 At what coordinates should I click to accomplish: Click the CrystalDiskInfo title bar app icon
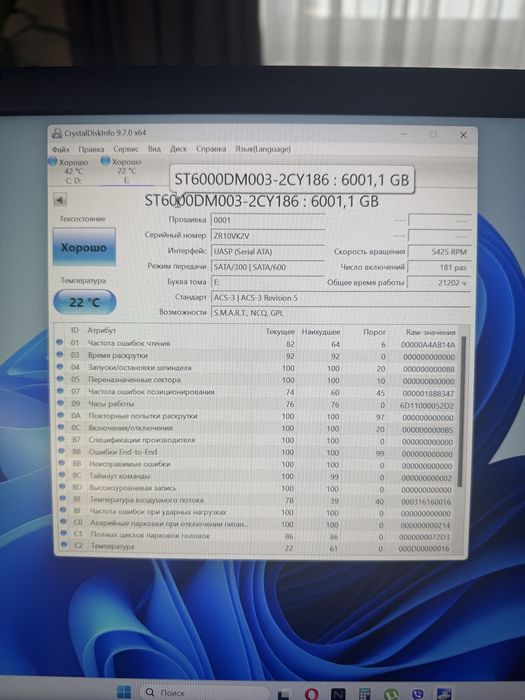57,133
